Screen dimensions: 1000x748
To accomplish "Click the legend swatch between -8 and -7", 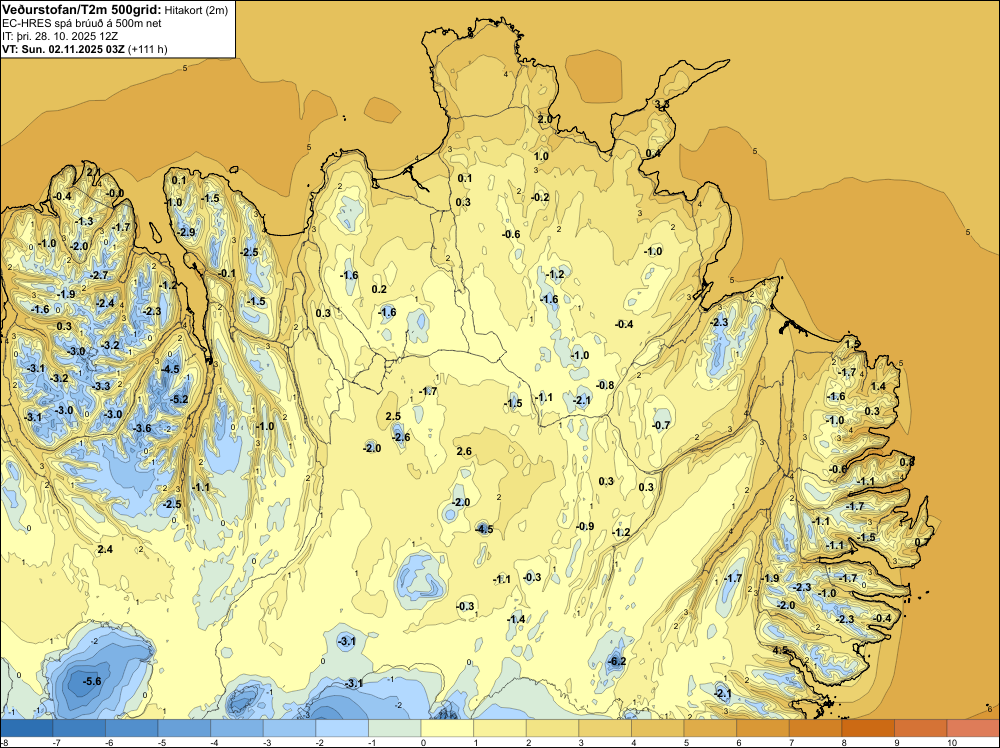I will point(26,728).
